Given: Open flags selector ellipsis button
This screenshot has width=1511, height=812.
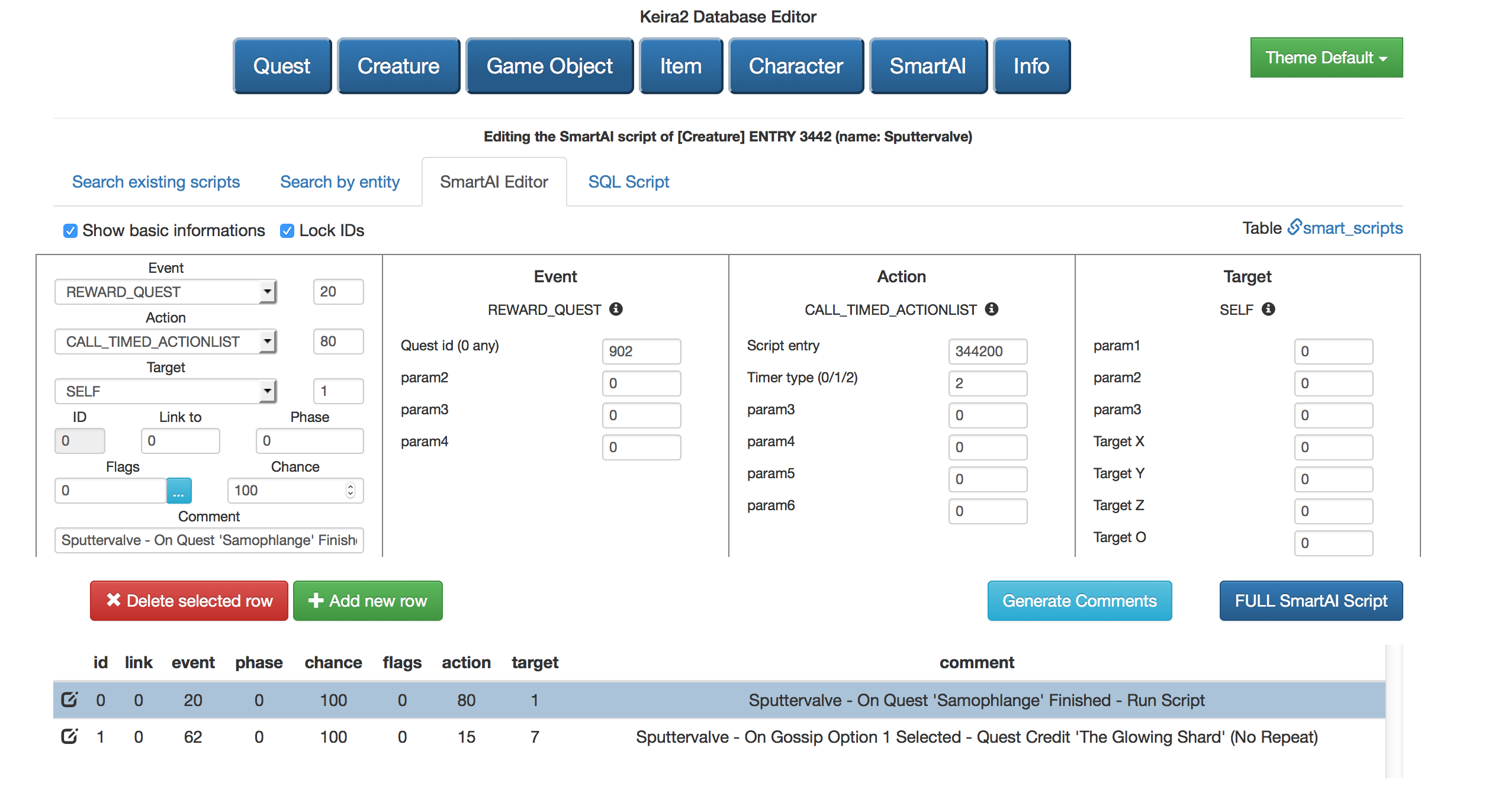Looking at the screenshot, I should 179,491.
